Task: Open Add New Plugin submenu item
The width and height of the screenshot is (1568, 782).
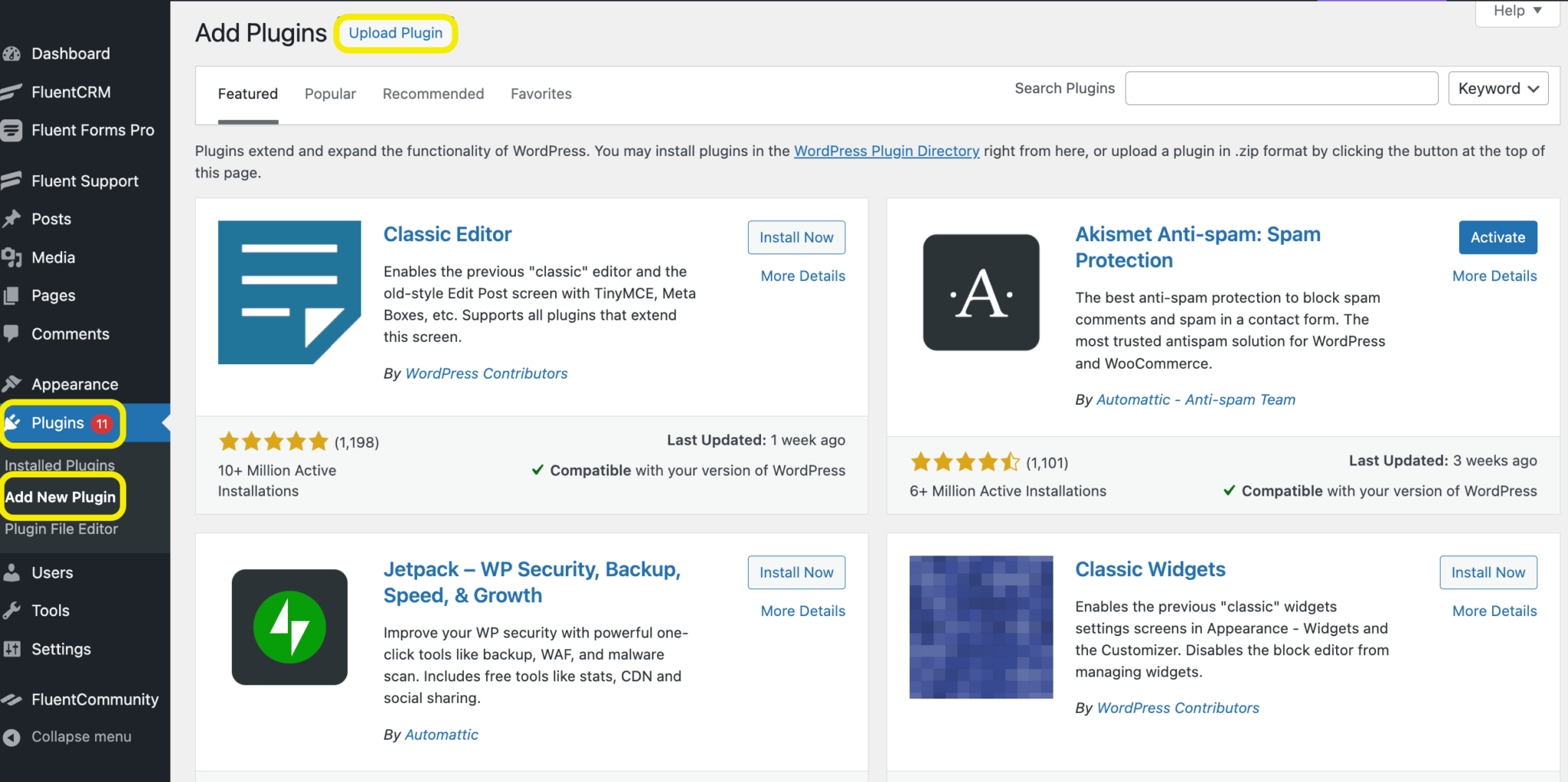Action: 60,497
